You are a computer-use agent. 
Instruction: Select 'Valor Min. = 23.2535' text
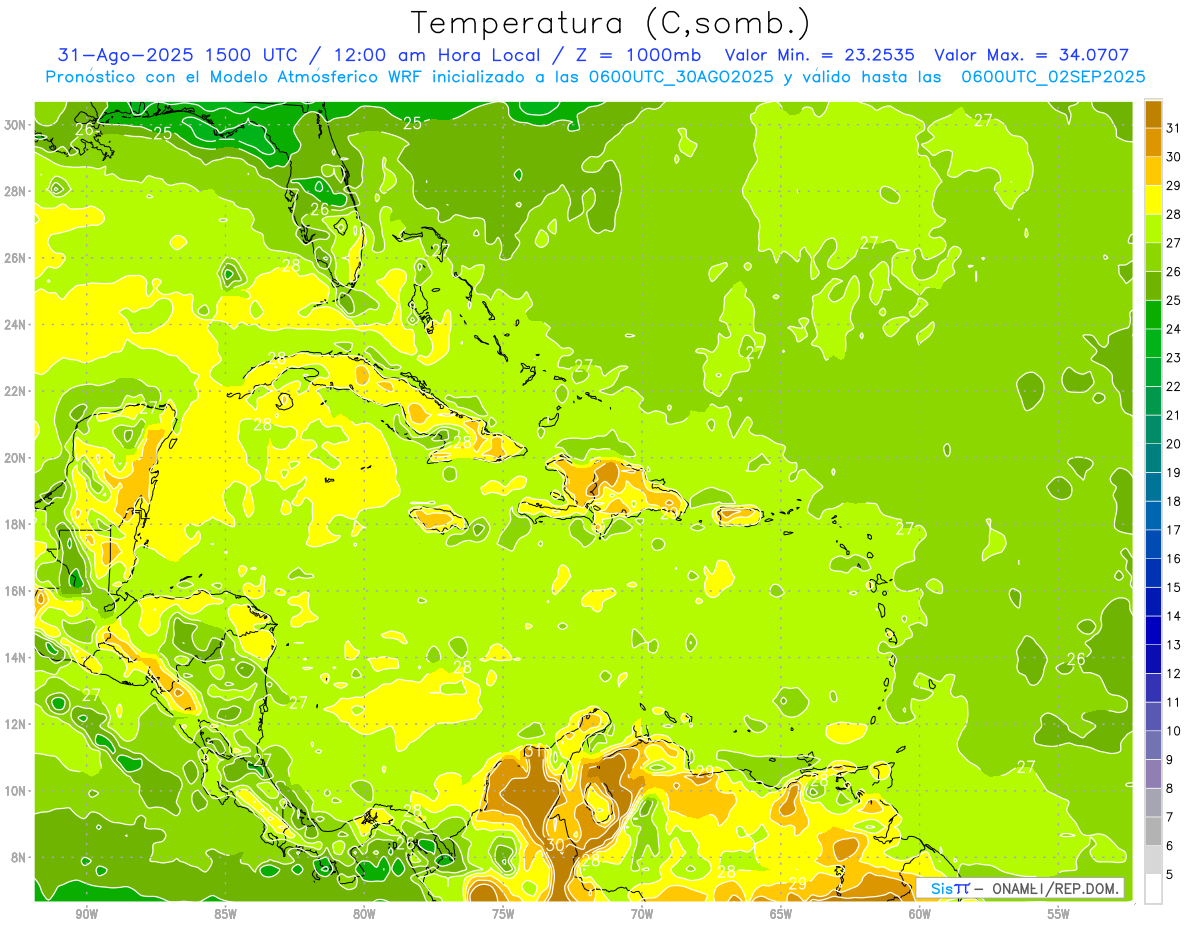822,55
